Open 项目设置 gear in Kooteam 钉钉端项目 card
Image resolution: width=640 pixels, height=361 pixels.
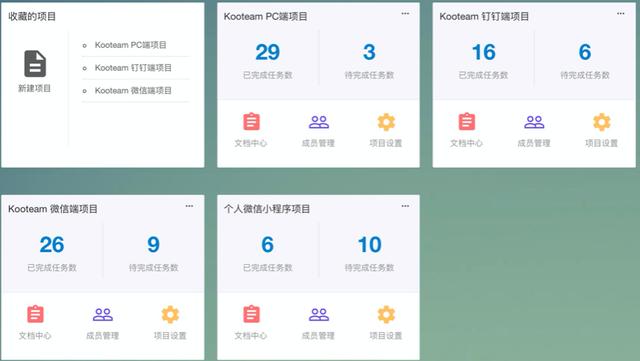(x=602, y=122)
